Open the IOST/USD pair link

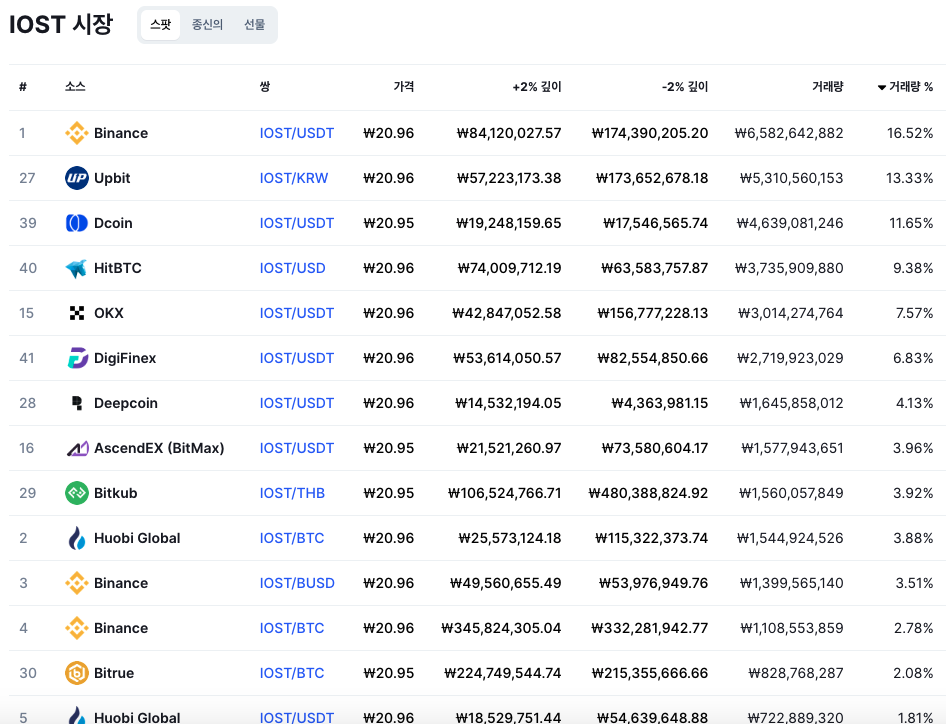293,268
